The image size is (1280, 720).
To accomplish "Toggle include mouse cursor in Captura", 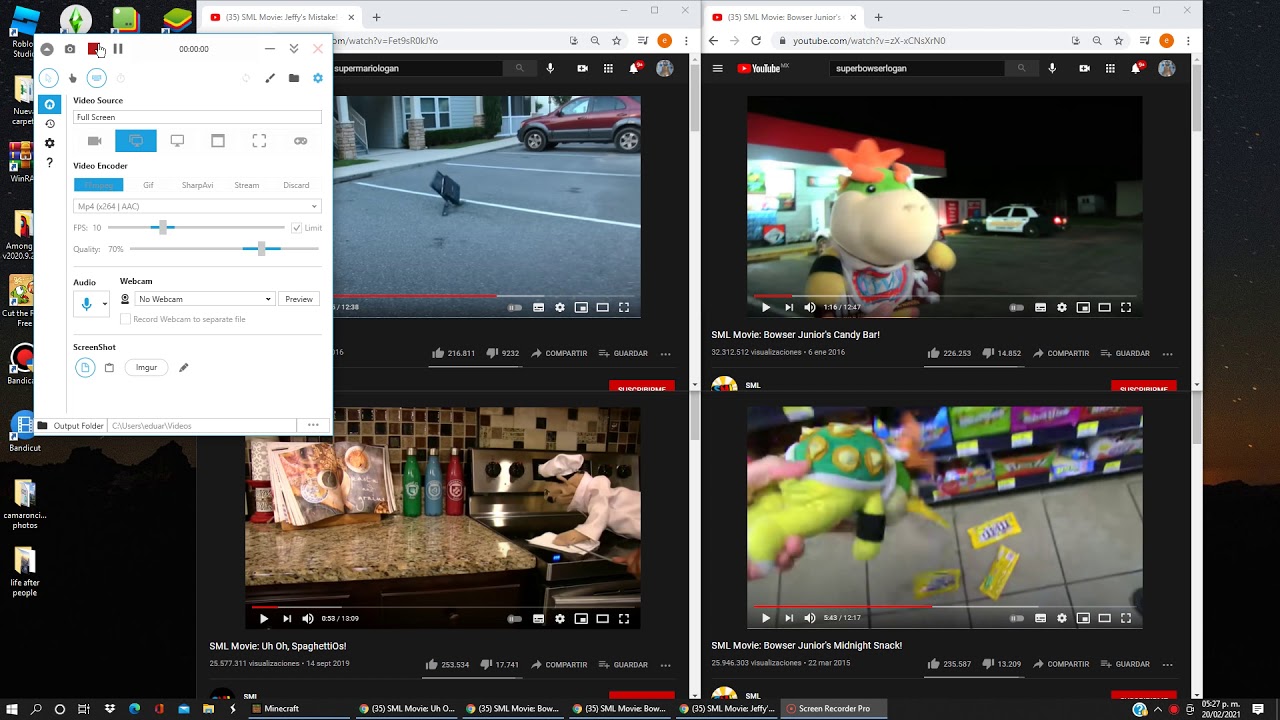I will coord(48,78).
